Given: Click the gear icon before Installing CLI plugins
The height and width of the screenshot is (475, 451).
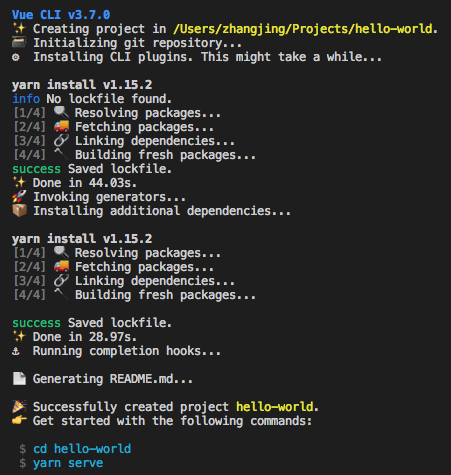Looking at the screenshot, I should [x=16, y=57].
